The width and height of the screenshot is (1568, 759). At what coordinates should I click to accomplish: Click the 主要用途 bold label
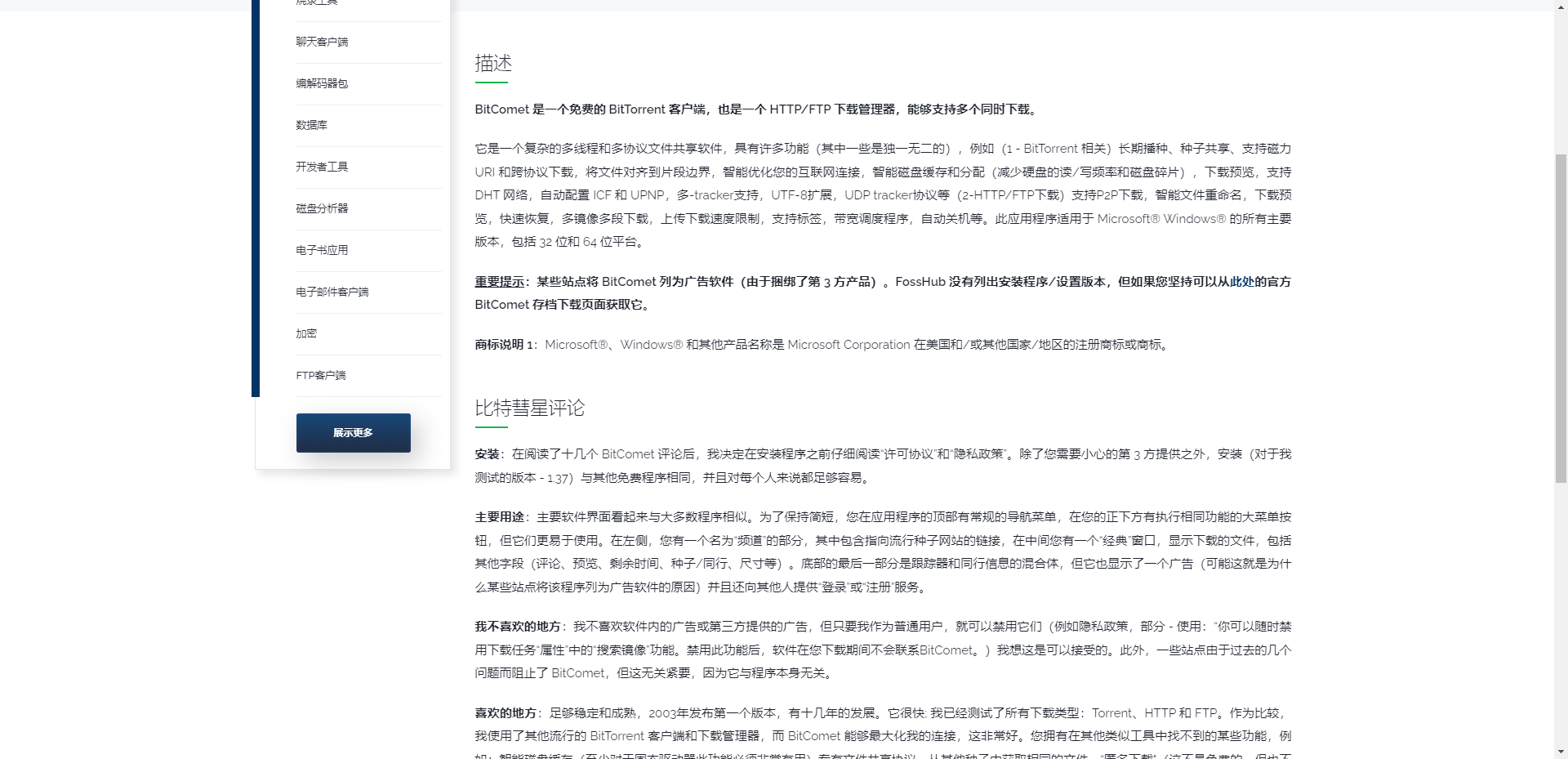pyautogui.click(x=499, y=517)
